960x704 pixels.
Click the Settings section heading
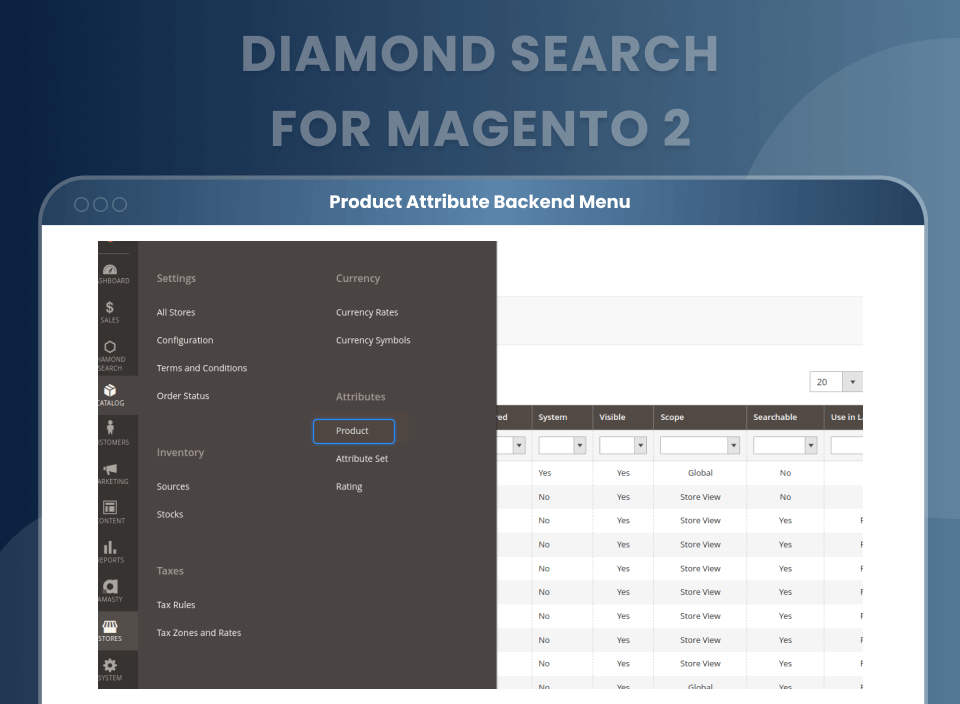tap(176, 279)
